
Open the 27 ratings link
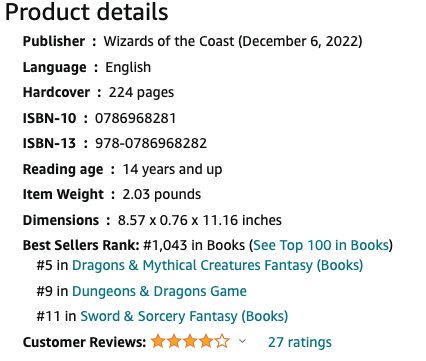pyautogui.click(x=300, y=342)
